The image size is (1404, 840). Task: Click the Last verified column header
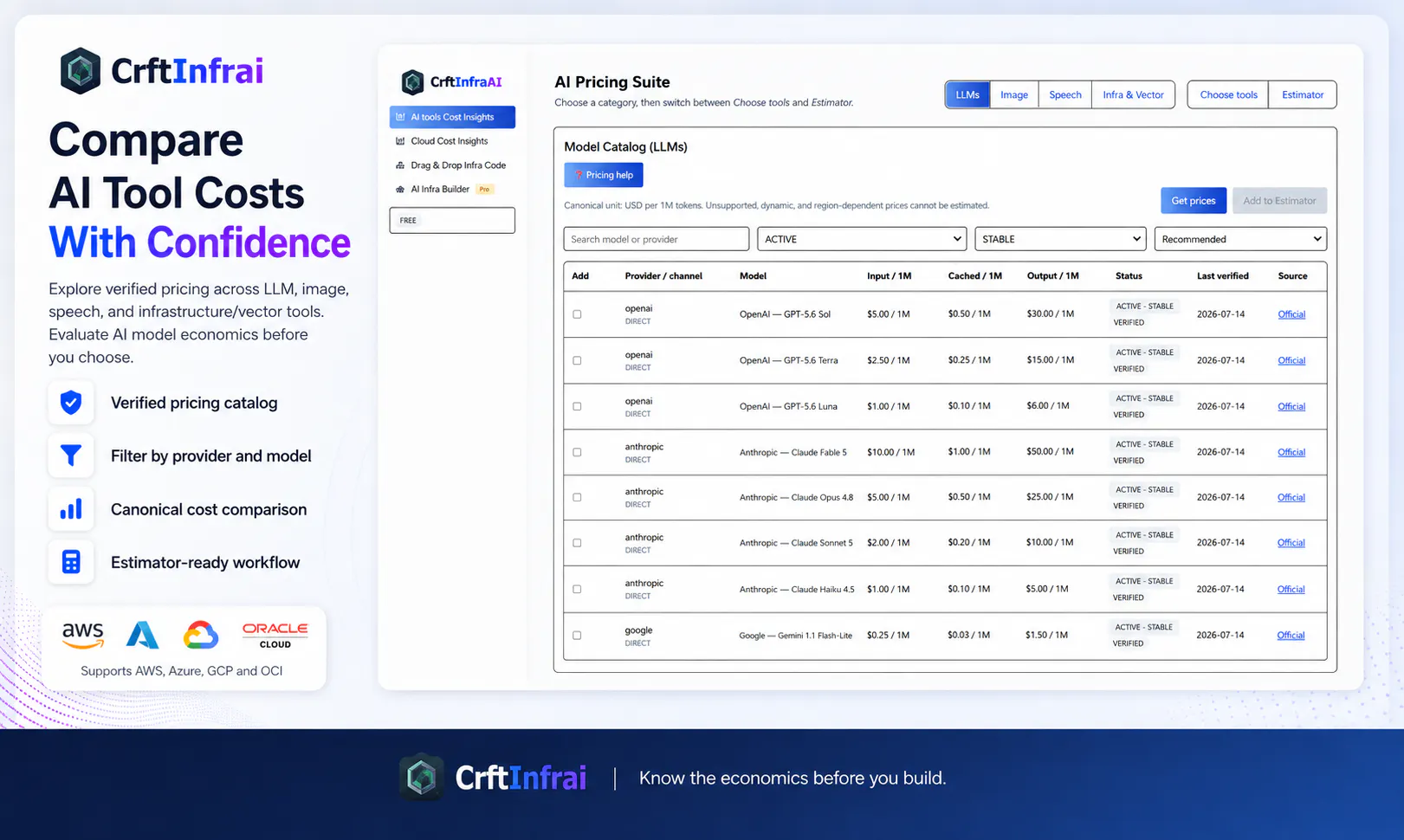click(x=1223, y=276)
